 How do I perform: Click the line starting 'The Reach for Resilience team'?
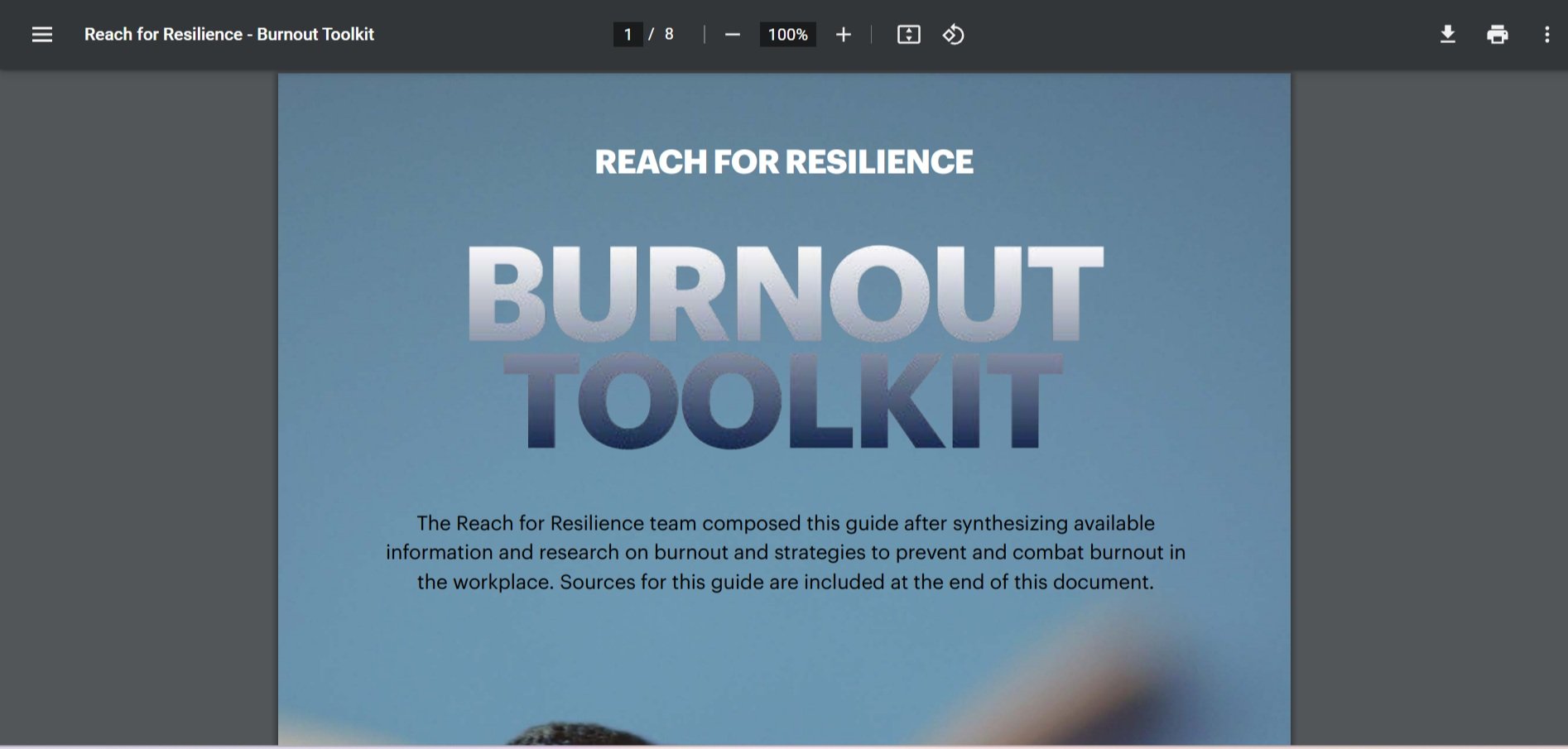tap(786, 523)
